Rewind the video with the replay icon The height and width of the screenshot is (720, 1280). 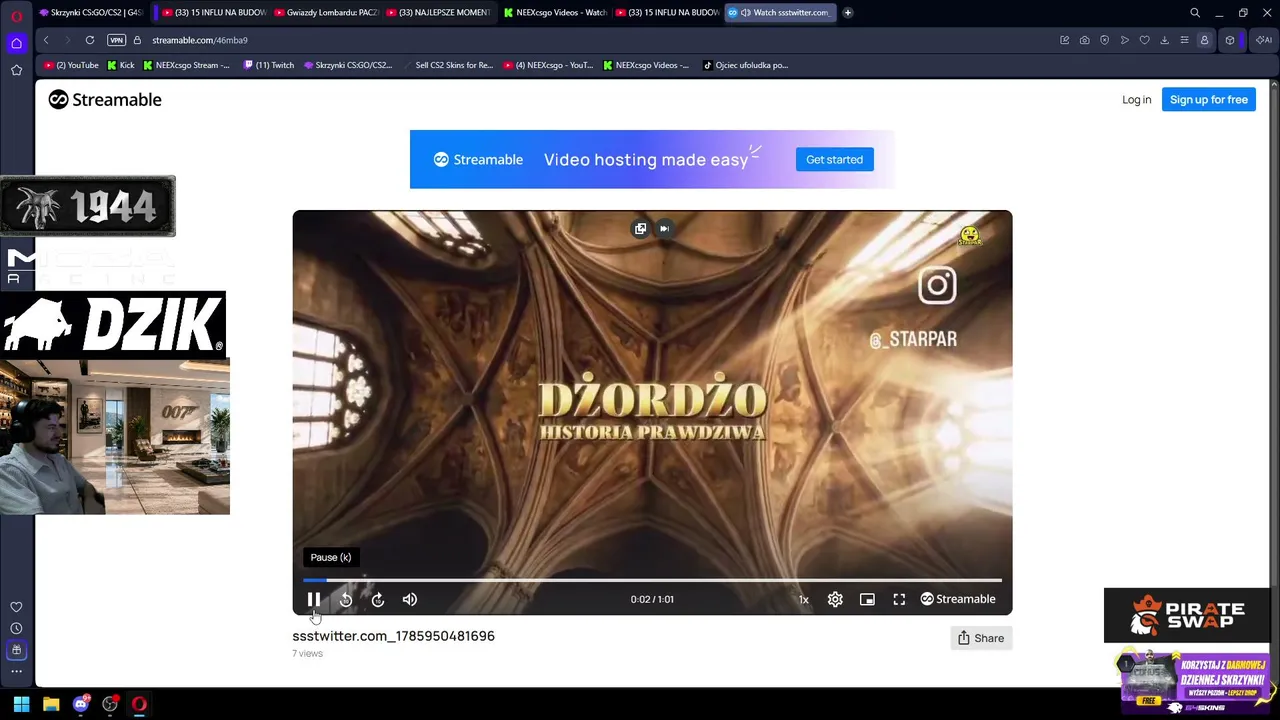346,599
